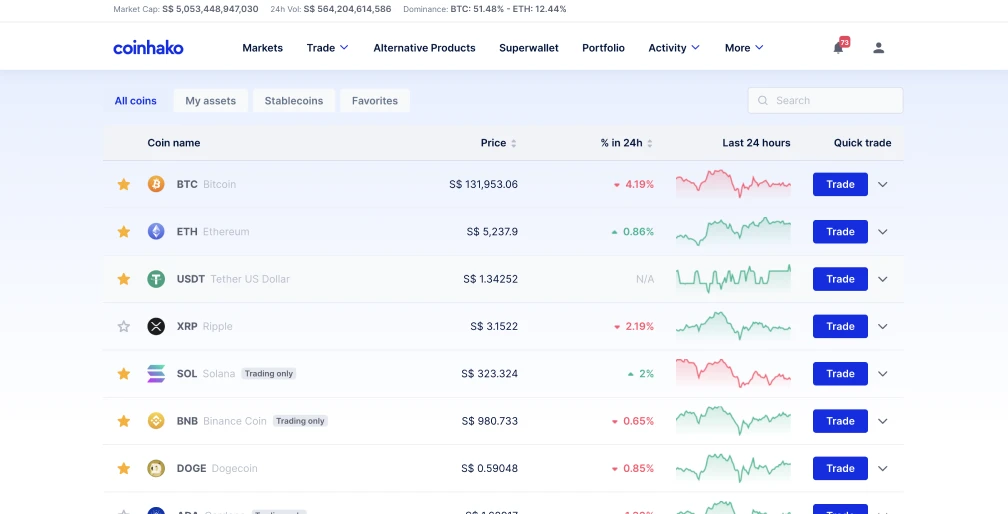Click the Solana 24-hour sparkline chart

pyautogui.click(x=733, y=373)
